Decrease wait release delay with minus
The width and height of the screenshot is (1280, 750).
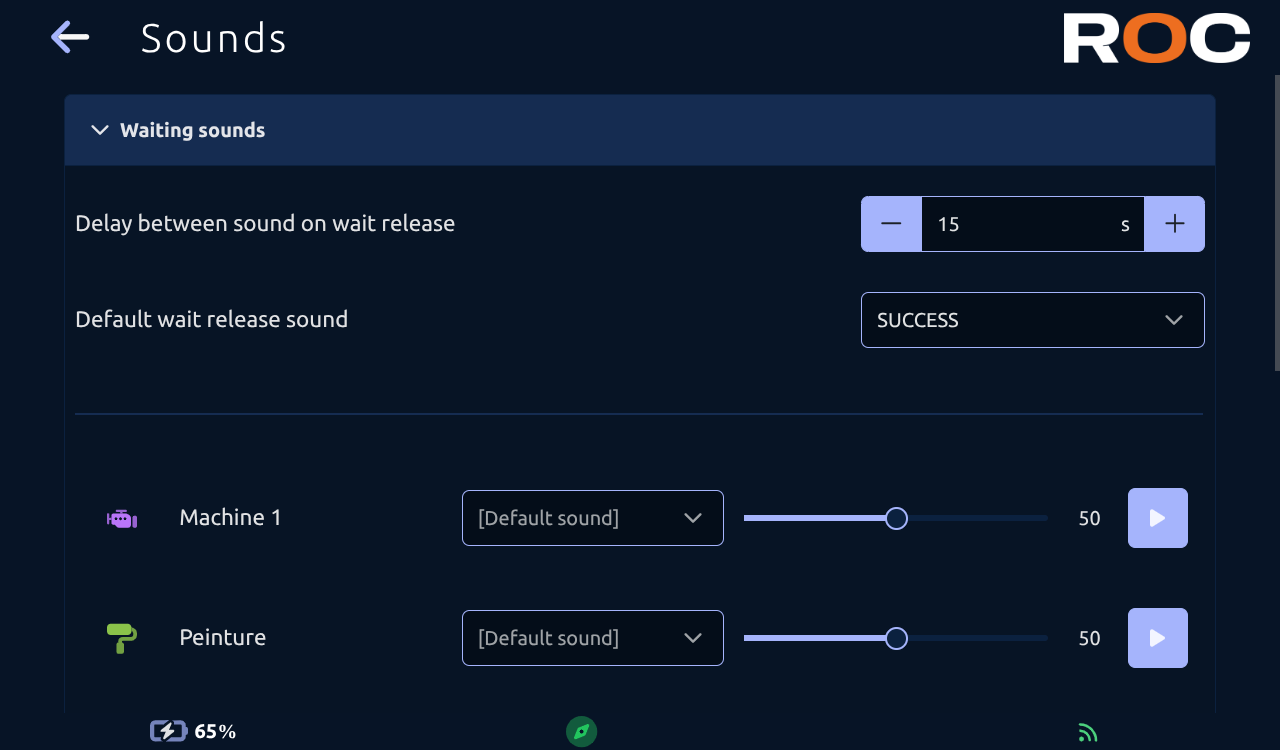coord(891,224)
